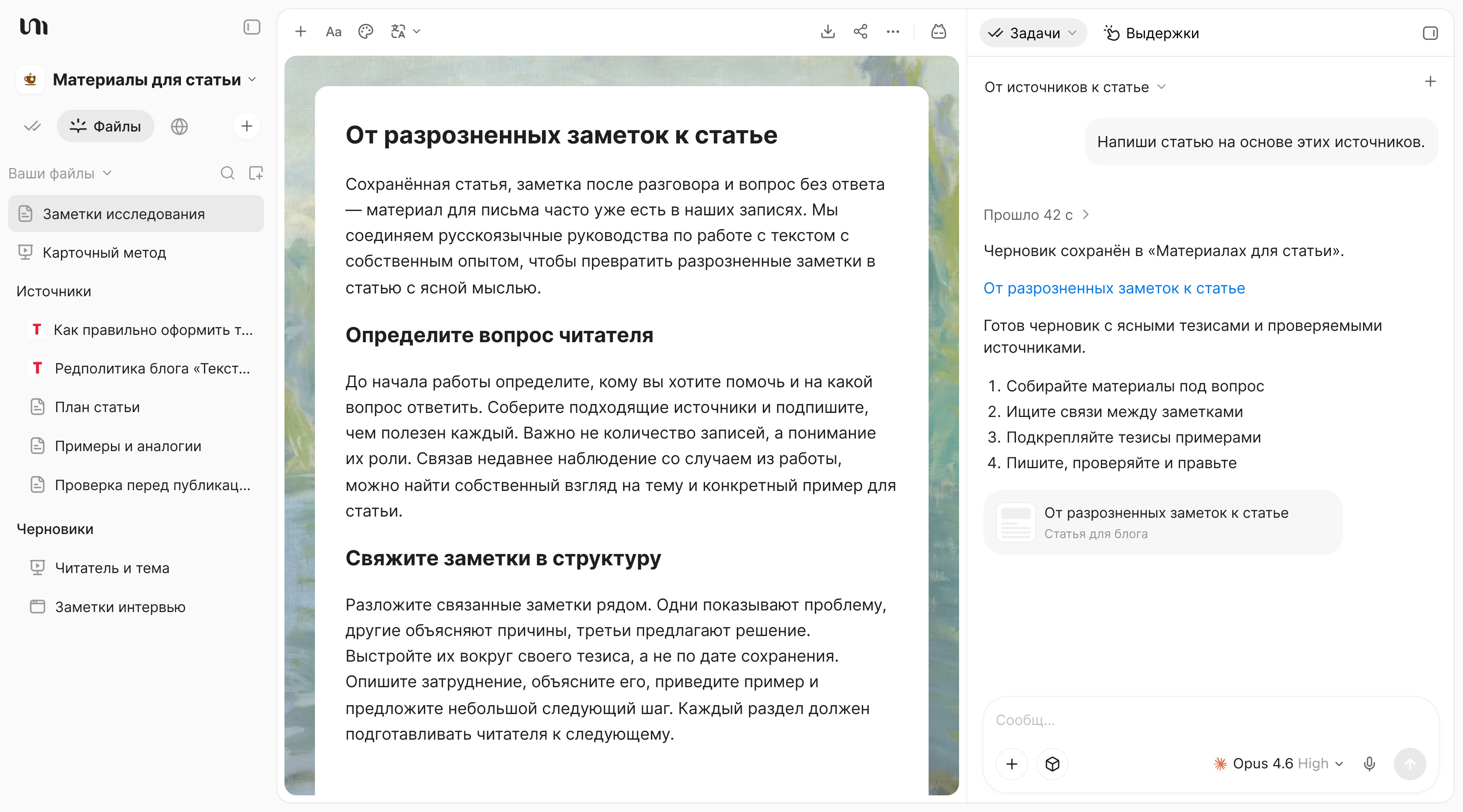
Task: Send message with arrow button
Action: click(x=1410, y=764)
